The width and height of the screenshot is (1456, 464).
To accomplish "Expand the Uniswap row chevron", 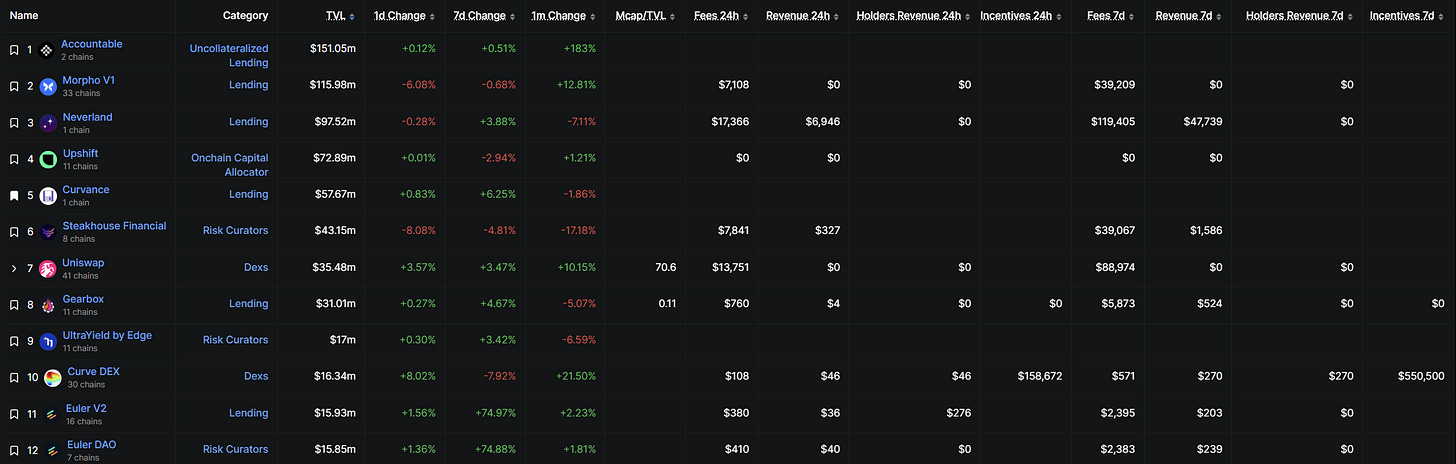I will point(14,269).
